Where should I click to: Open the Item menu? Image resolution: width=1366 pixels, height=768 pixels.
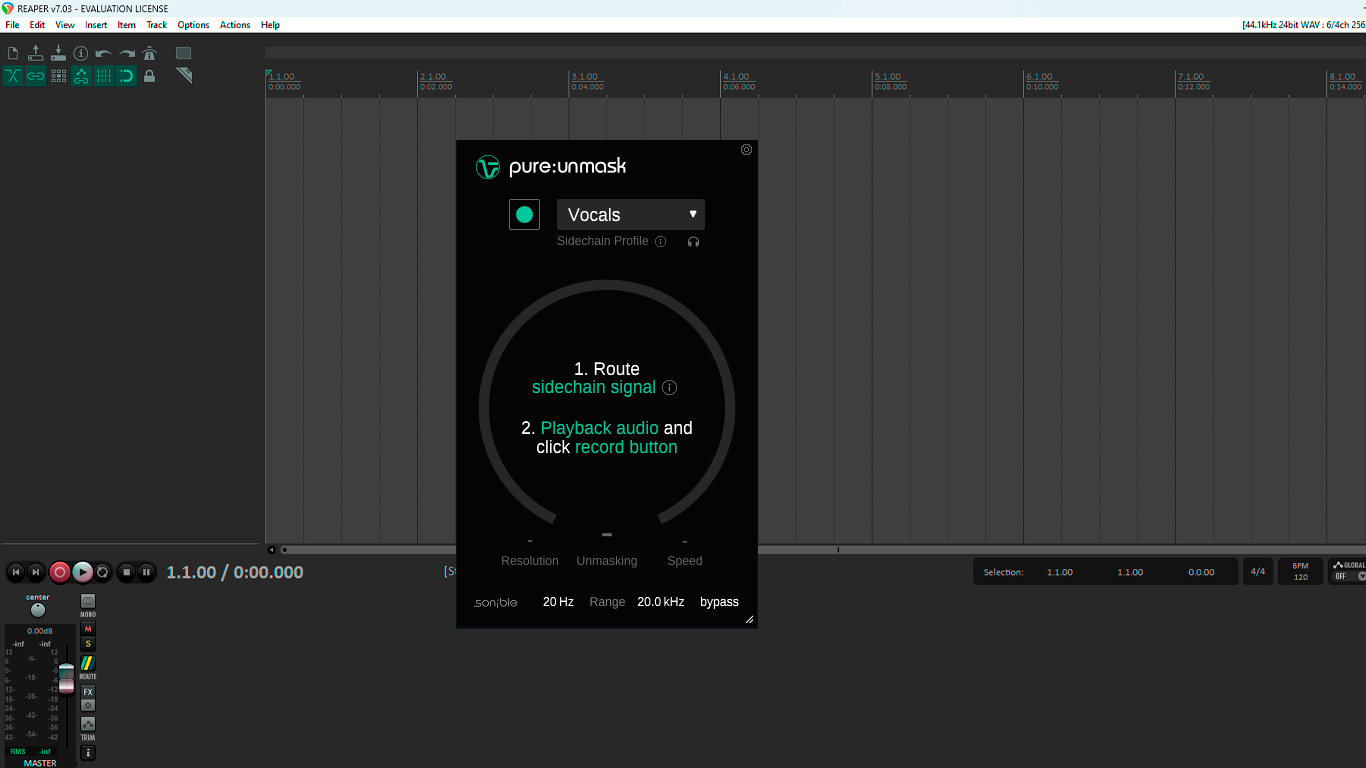[126, 25]
